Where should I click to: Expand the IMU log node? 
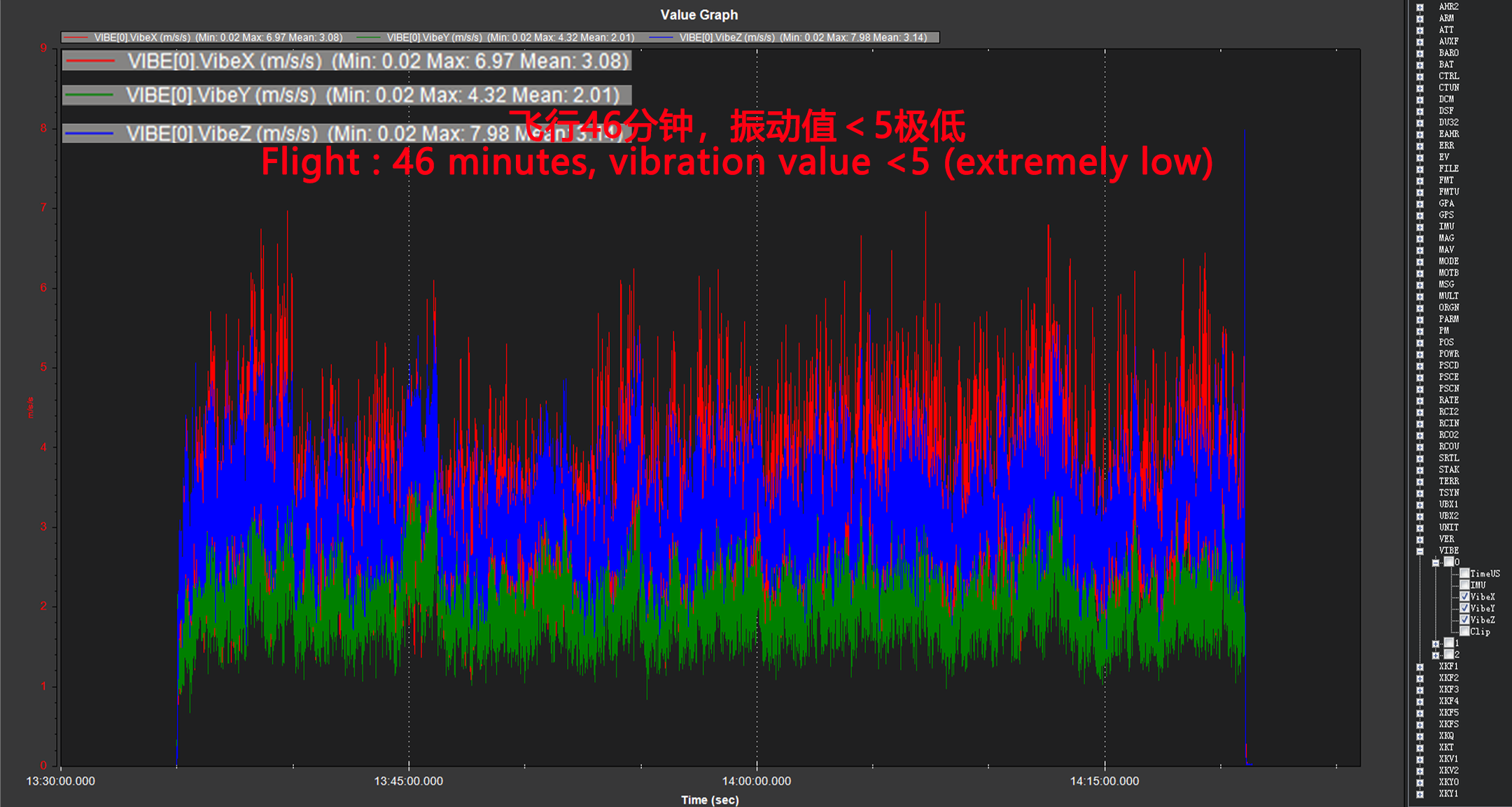click(x=1420, y=227)
